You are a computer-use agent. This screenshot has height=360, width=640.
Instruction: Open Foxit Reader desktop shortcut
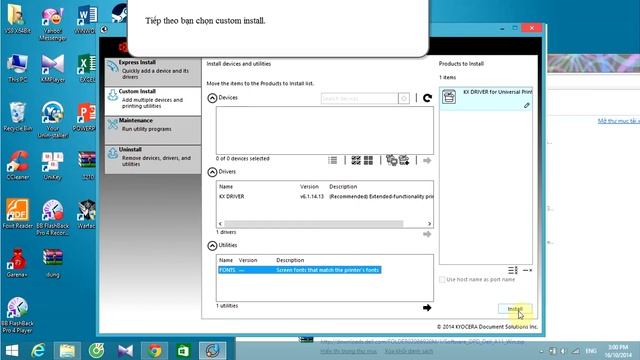tap(17, 213)
